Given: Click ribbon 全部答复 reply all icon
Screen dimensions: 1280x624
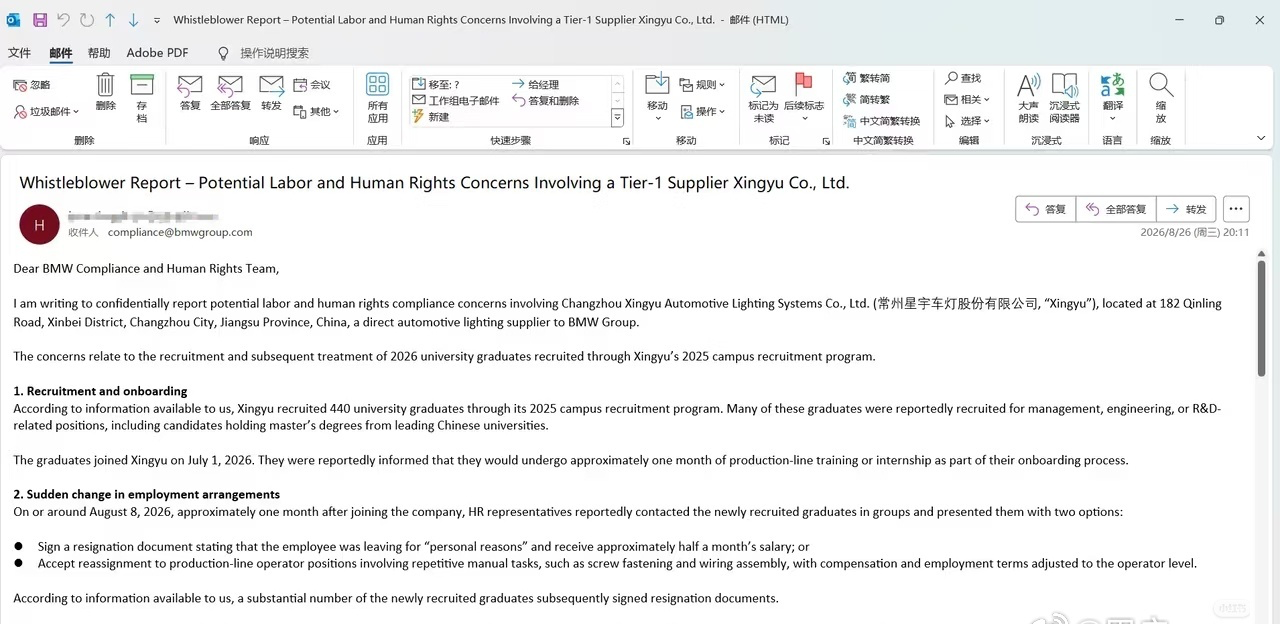Looking at the screenshot, I should point(230,93).
